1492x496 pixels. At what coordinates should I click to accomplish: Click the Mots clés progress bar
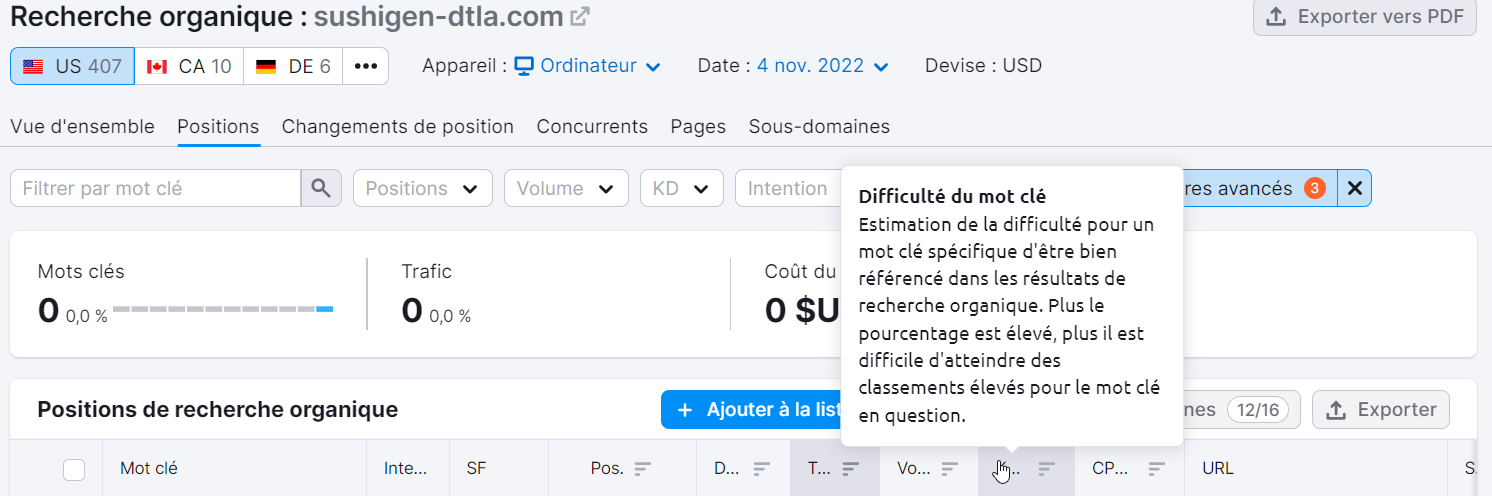click(x=223, y=310)
